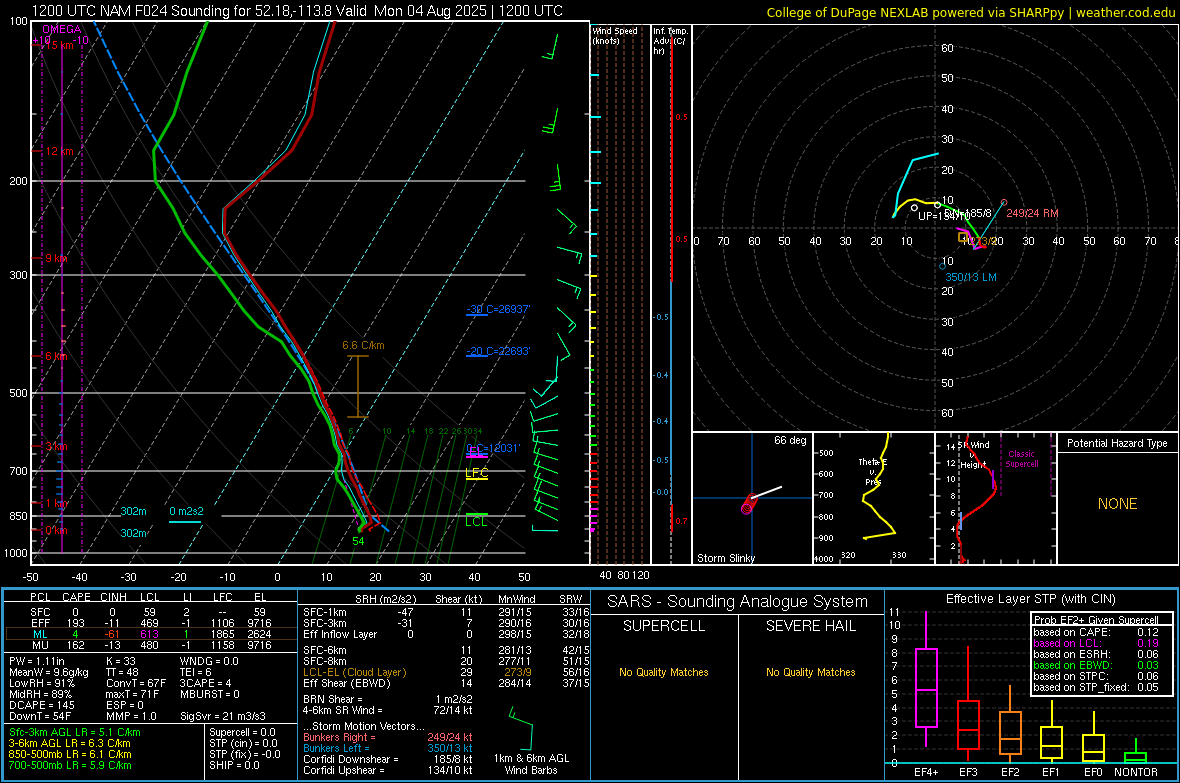Click the '6.6 C/km' lapse rate label

point(363,346)
